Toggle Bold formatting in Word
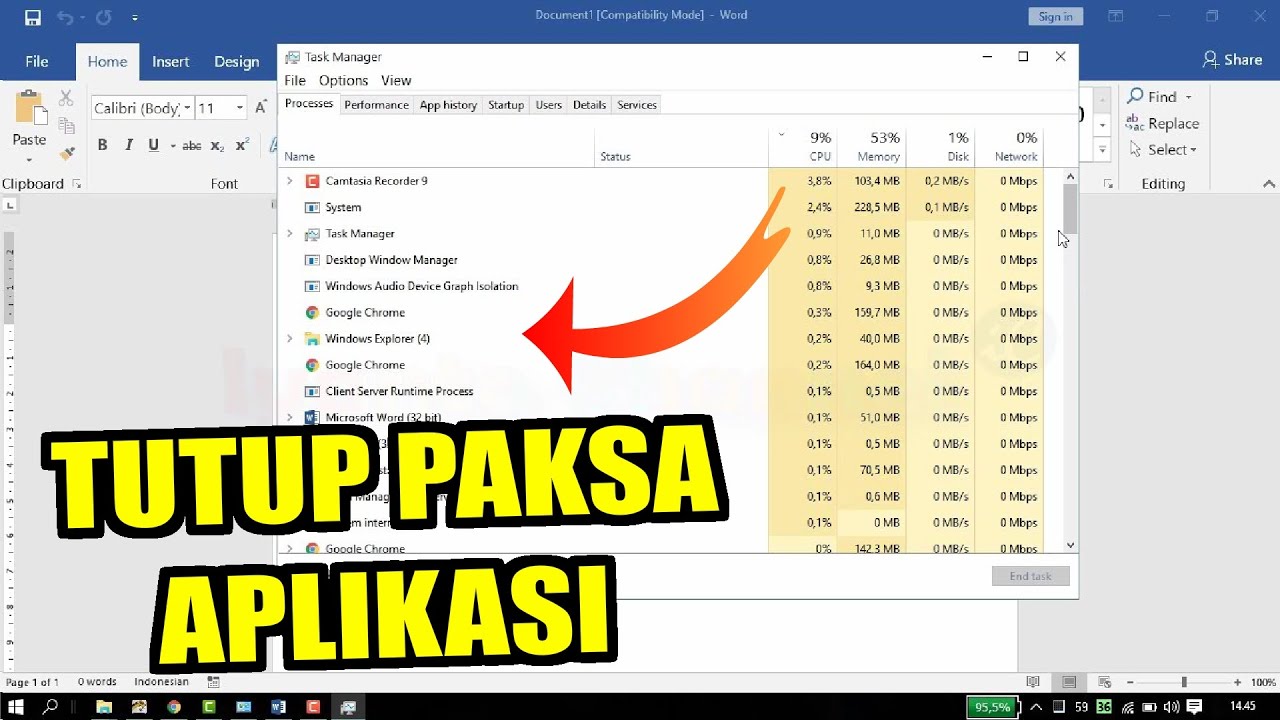1280x720 pixels. click(x=102, y=145)
